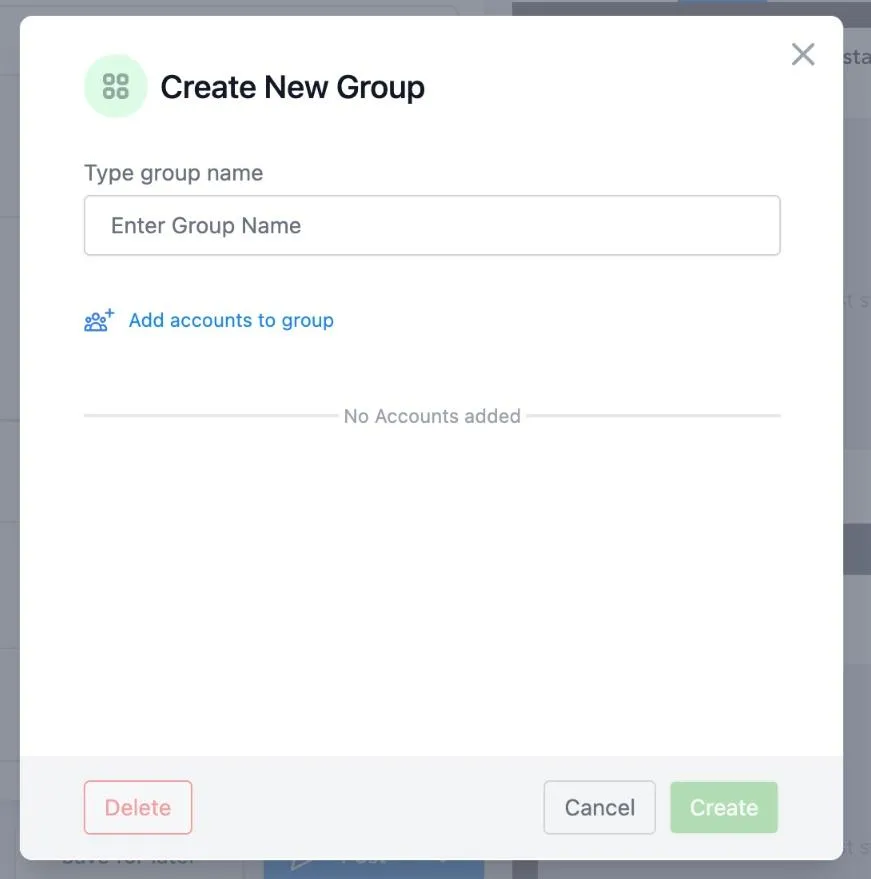
Task: Cancel group creation
Action: 599,807
